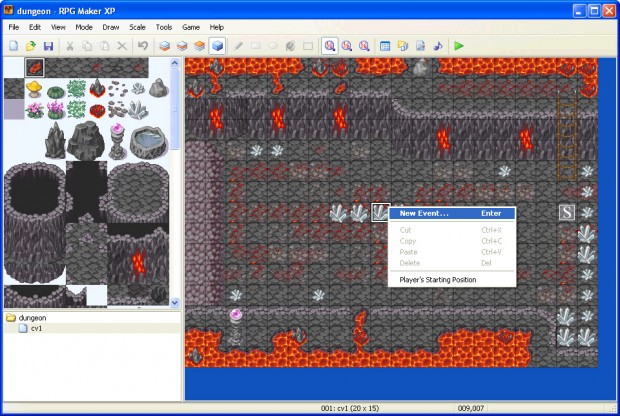Click the 009,007 coordinates in status bar
The image size is (620, 416).
click(471, 408)
